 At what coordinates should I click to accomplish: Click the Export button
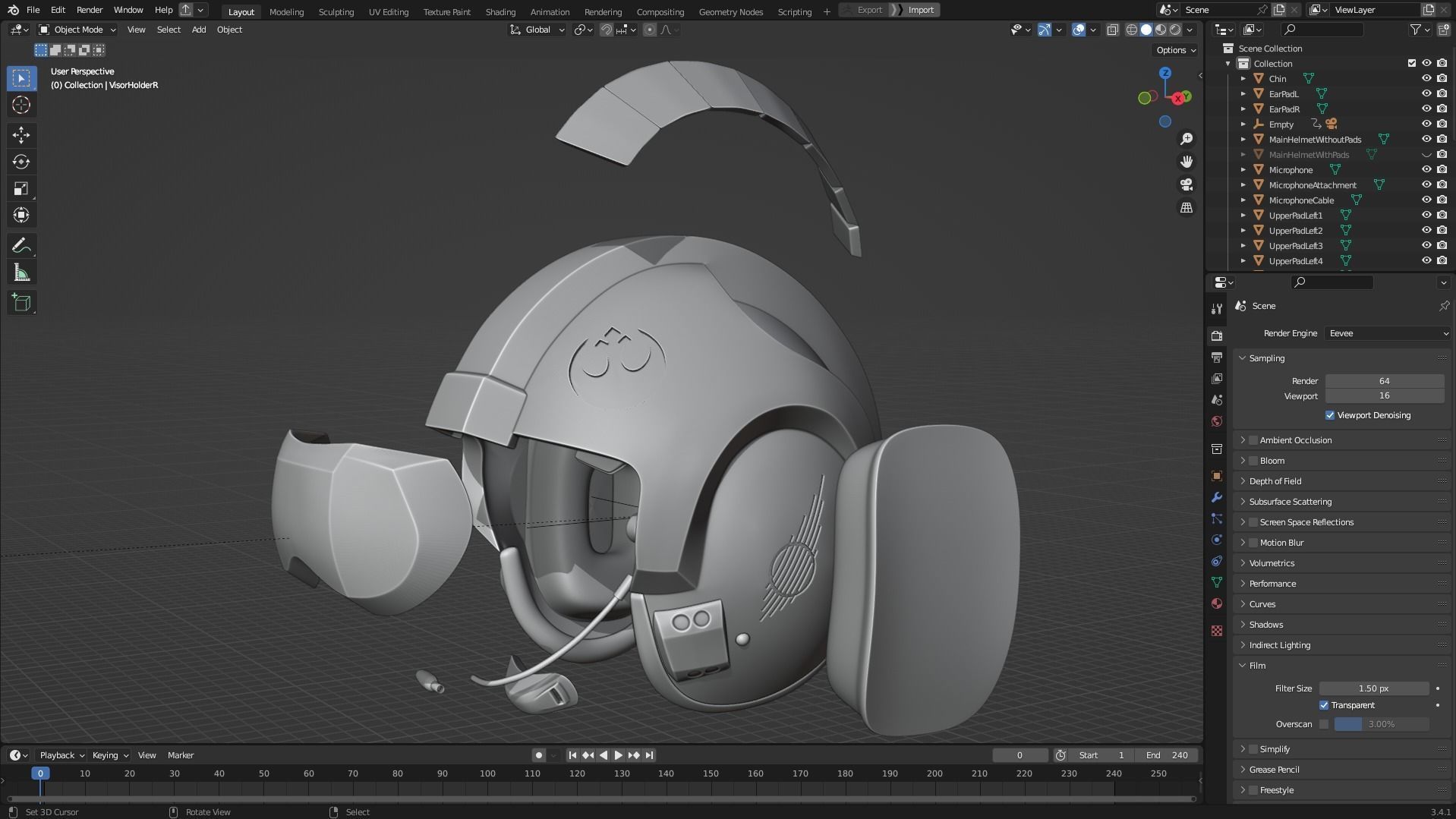click(864, 10)
